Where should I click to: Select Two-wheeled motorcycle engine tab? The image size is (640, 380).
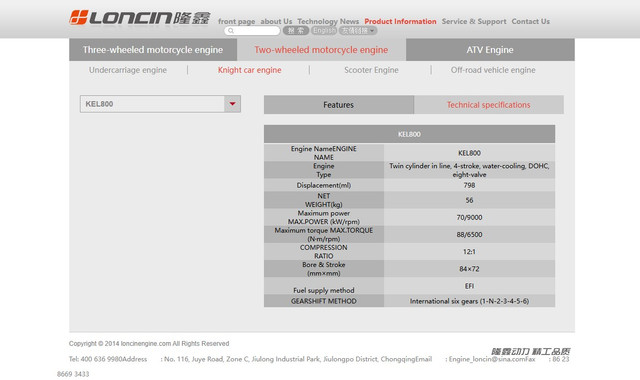321,50
